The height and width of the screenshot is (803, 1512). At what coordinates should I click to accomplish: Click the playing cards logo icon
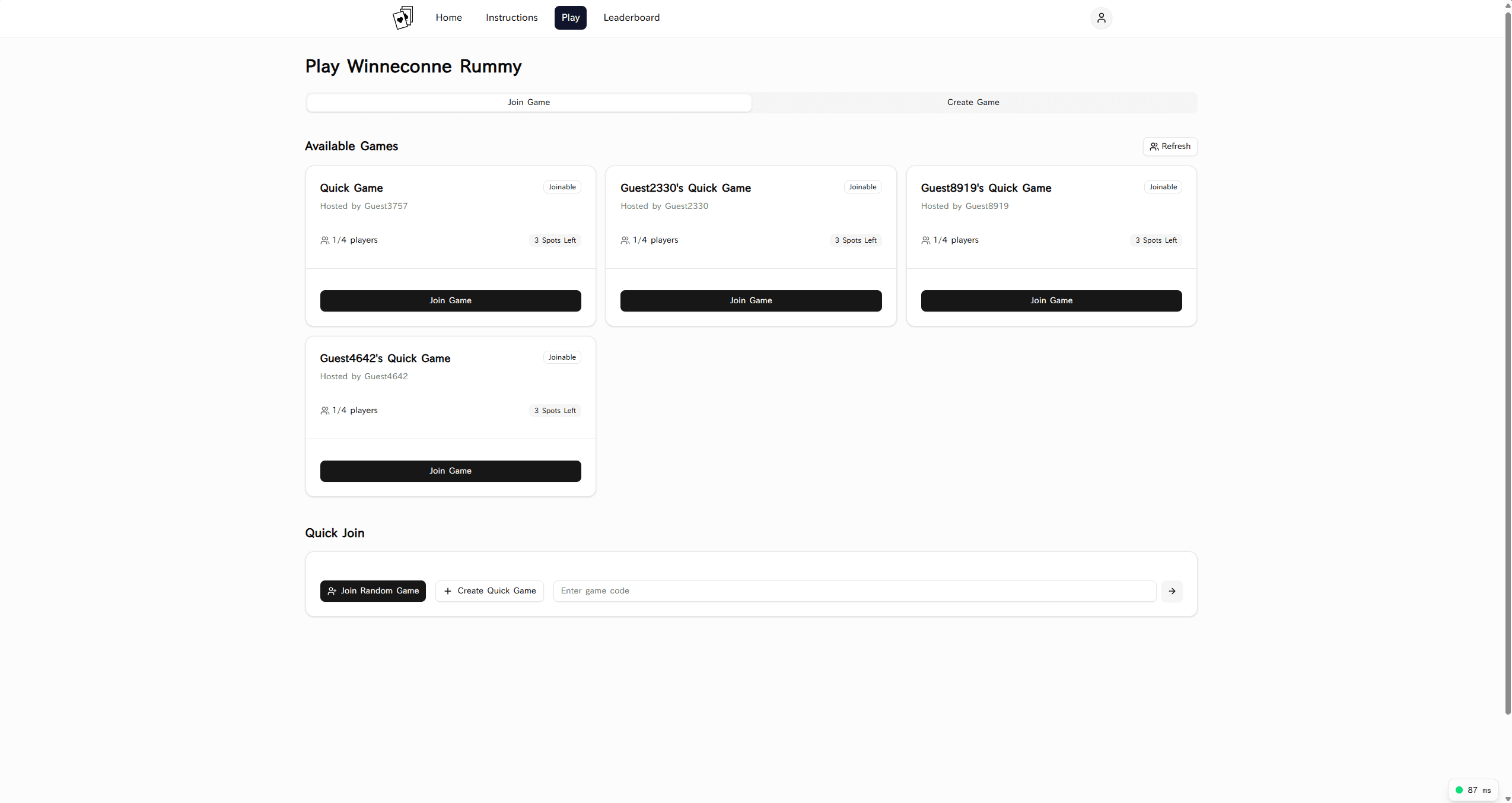tap(403, 18)
